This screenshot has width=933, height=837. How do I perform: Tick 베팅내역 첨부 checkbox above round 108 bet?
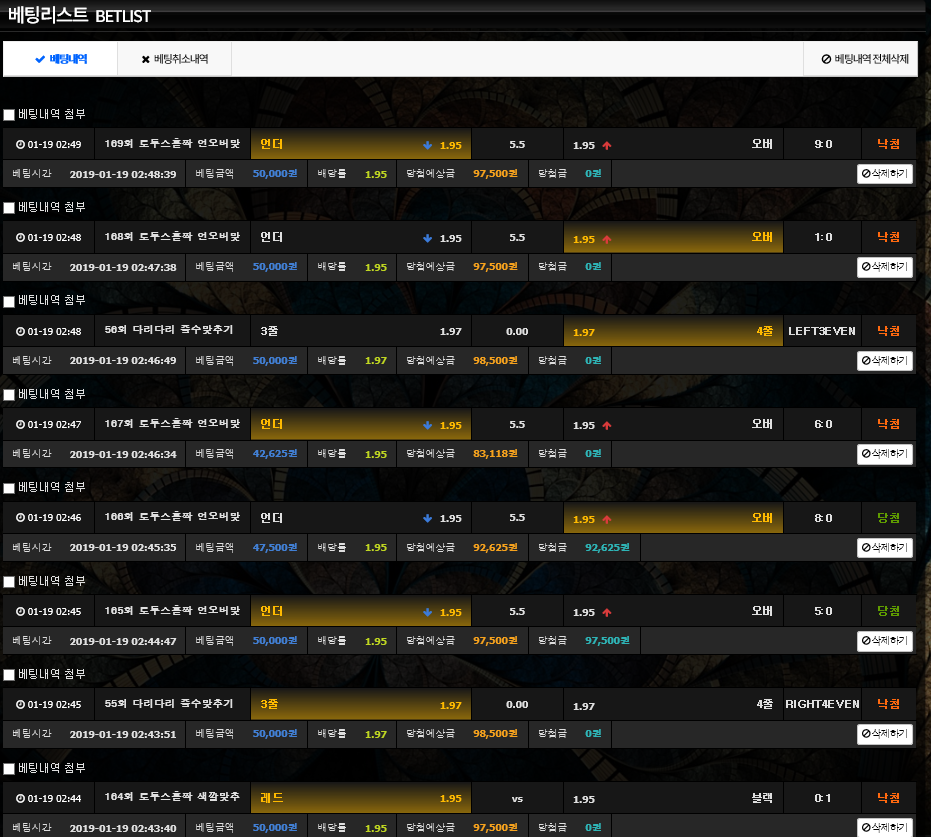tap(9, 208)
